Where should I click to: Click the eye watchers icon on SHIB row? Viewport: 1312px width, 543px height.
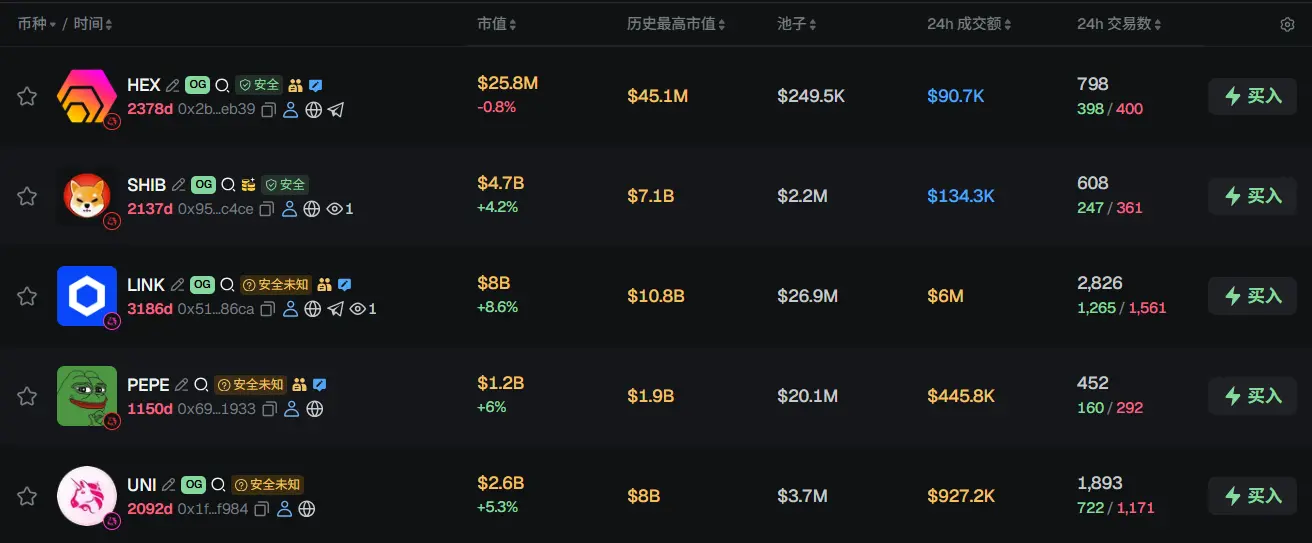[335, 209]
